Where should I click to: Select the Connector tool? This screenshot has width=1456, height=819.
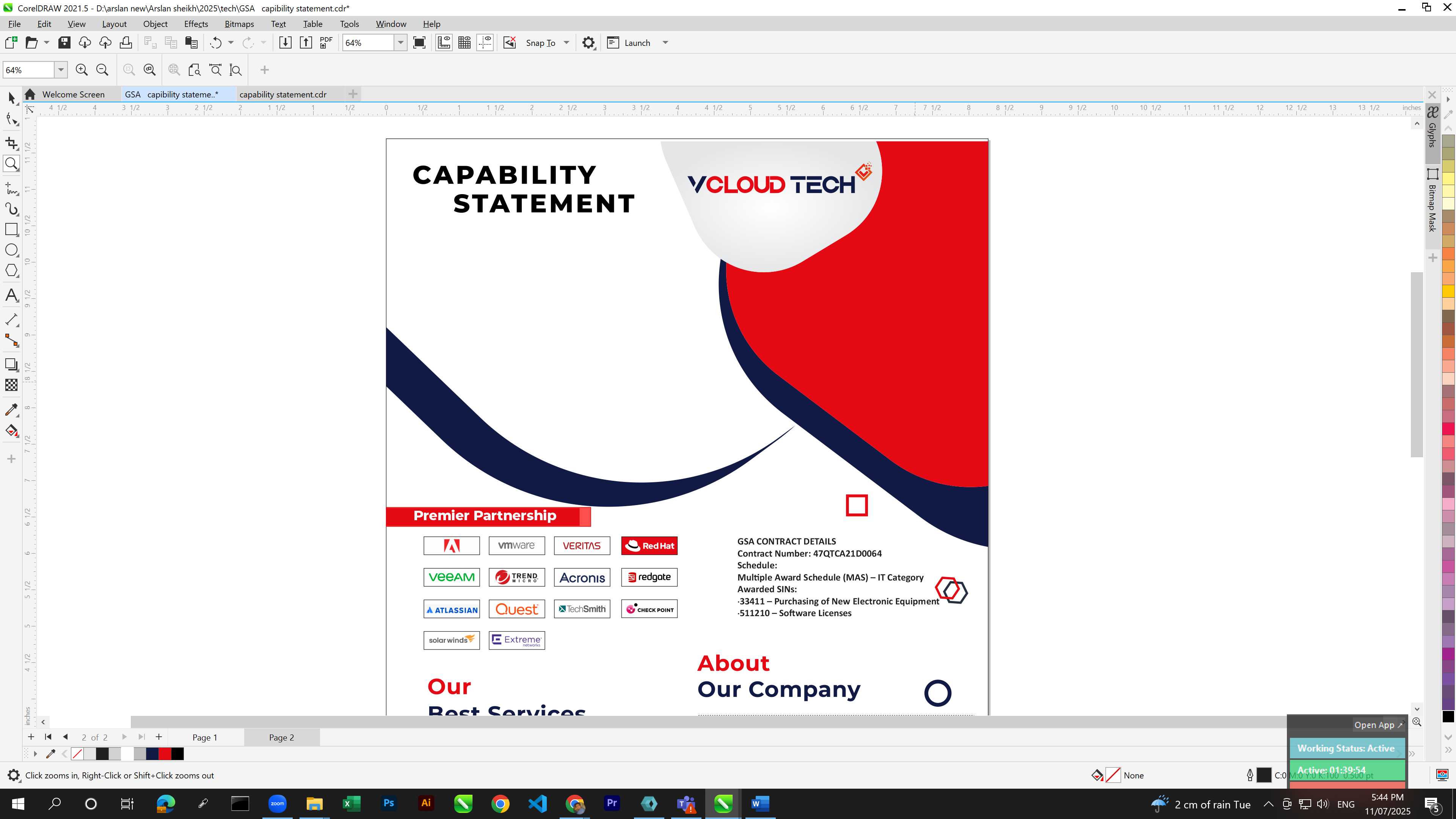[11, 340]
